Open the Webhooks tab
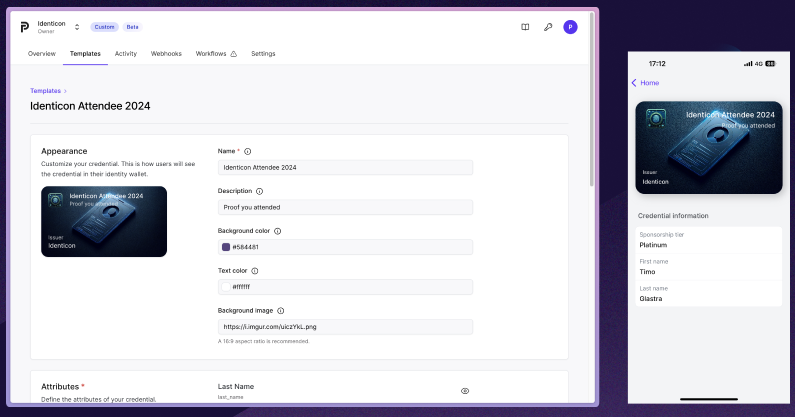Screen dimensions: 795x417 [x=166, y=53]
